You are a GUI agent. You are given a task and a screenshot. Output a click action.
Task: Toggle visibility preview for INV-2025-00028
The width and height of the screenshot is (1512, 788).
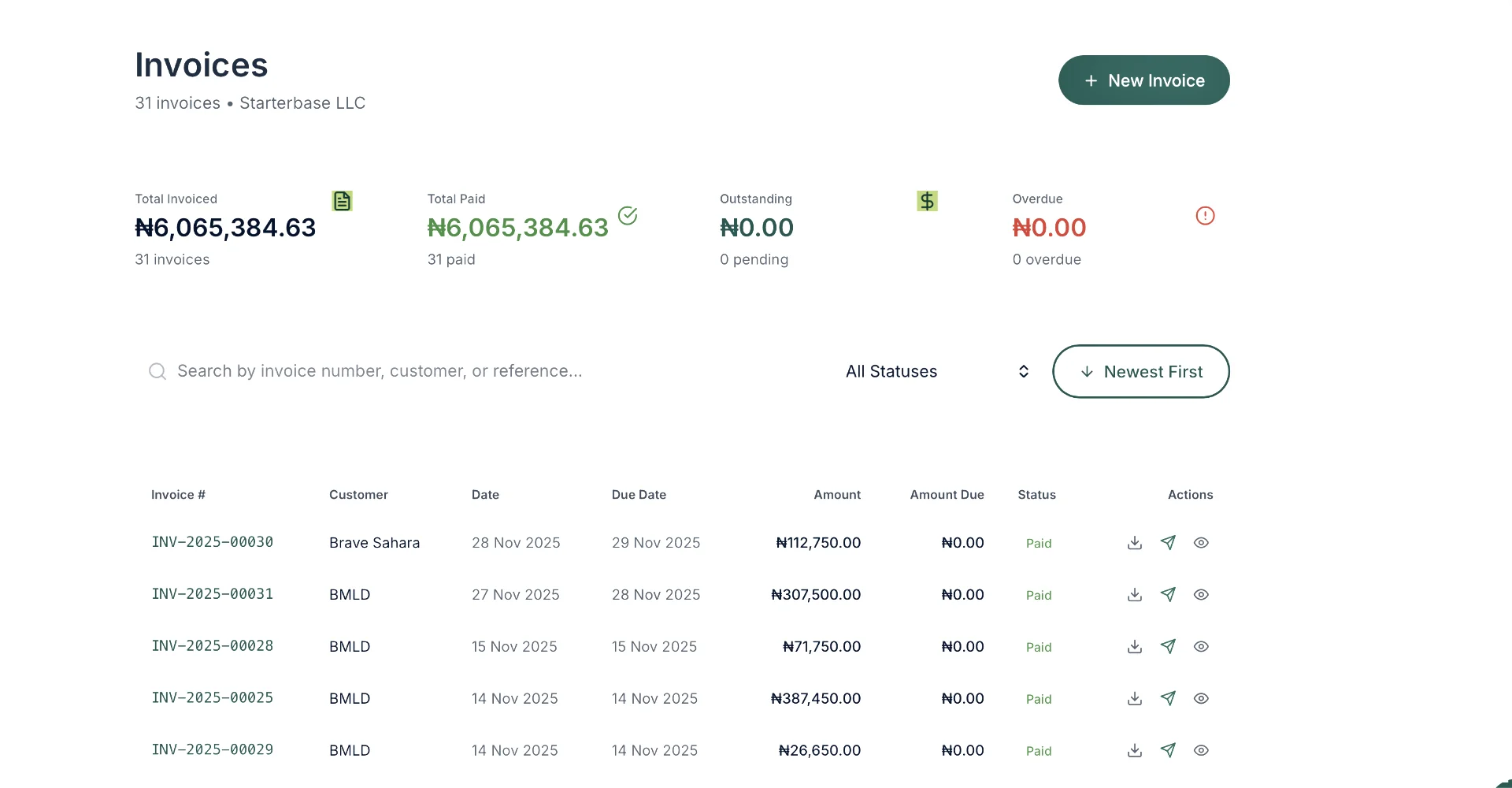[x=1201, y=646]
